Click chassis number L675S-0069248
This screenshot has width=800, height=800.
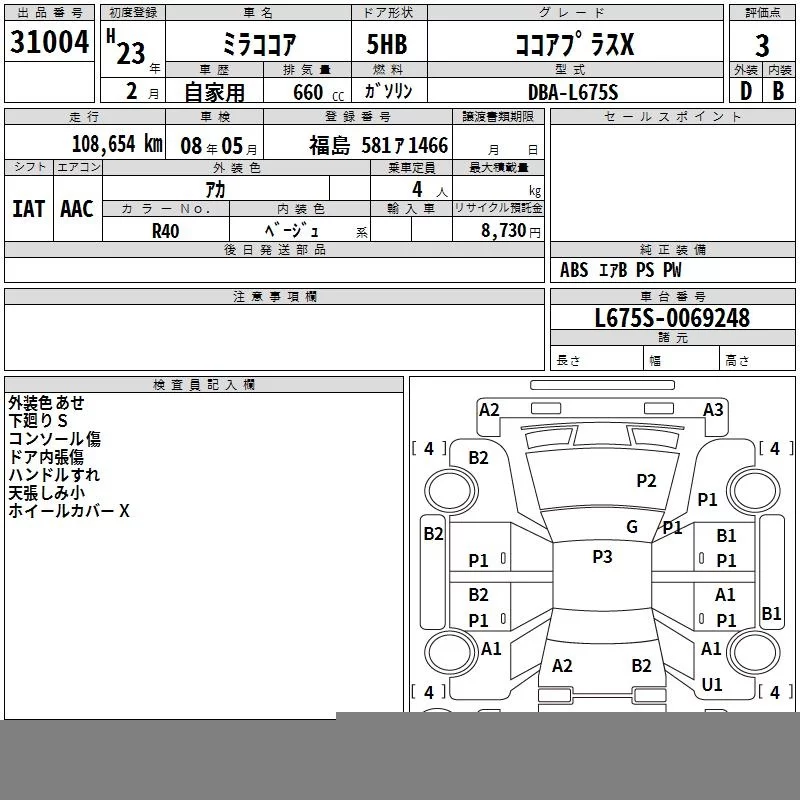pos(672,318)
